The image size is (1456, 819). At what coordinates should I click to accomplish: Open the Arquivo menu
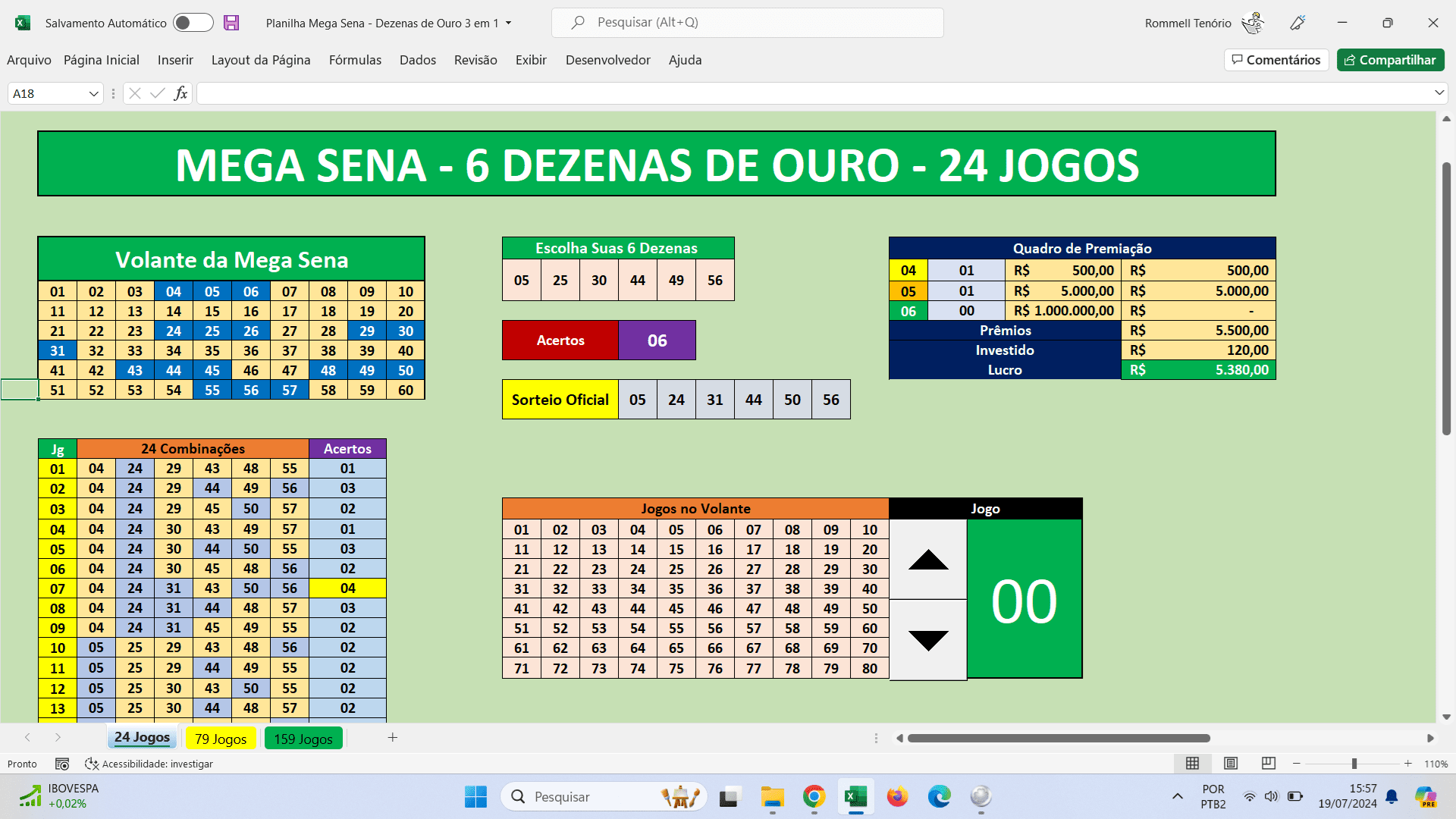(x=29, y=60)
